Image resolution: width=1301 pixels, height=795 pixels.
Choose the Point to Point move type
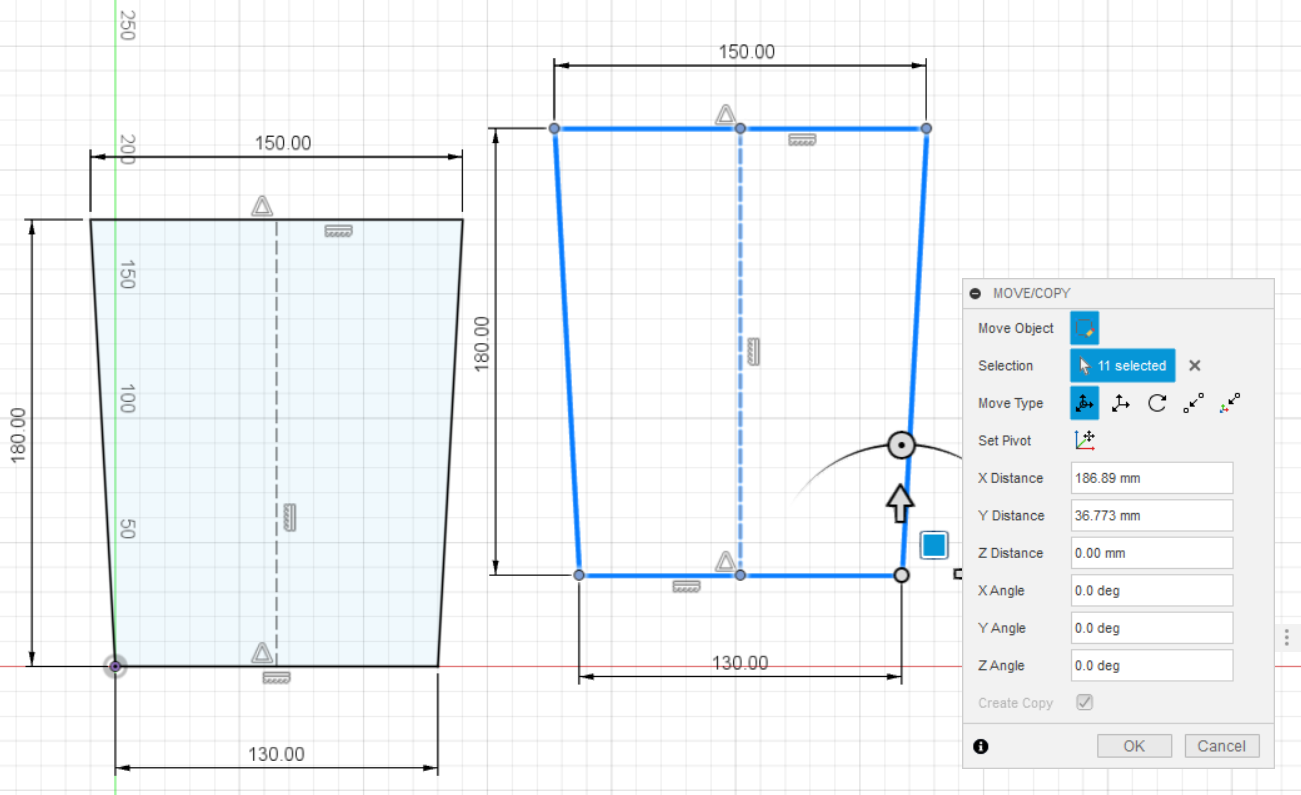pos(1193,403)
